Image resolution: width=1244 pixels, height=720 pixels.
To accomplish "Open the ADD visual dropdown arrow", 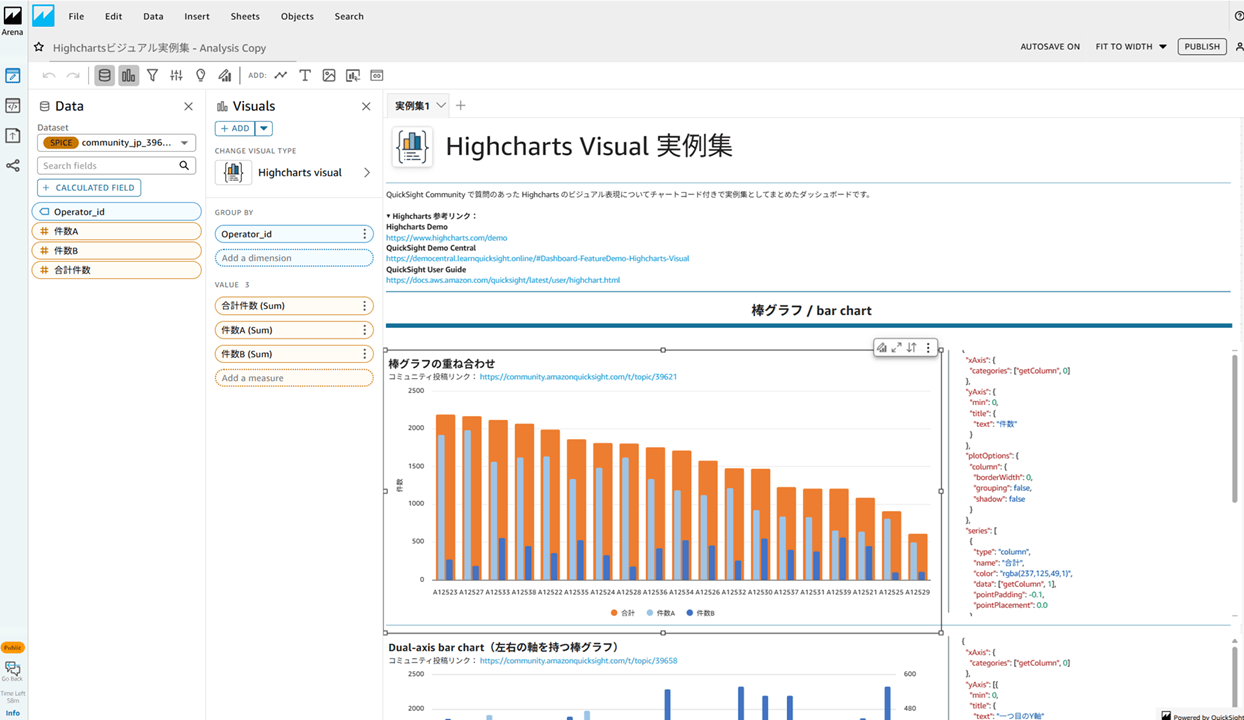I will tap(264, 128).
